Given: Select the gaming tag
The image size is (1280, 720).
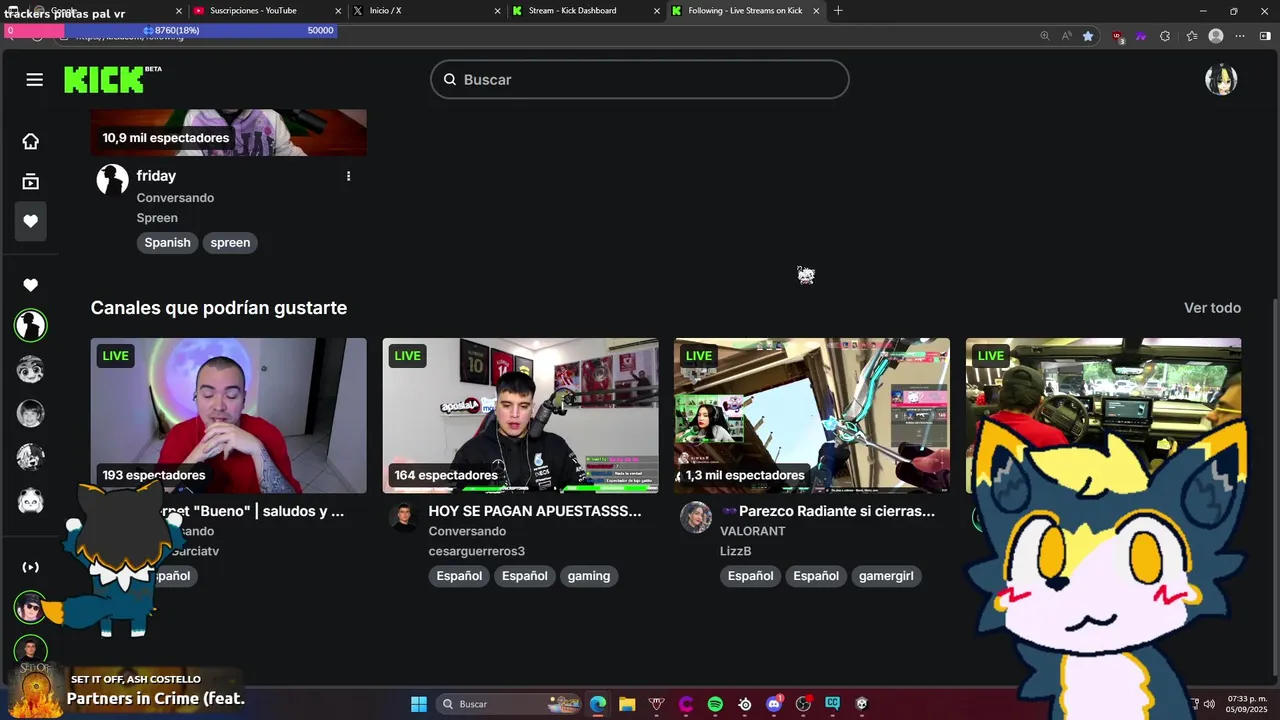Looking at the screenshot, I should 589,576.
